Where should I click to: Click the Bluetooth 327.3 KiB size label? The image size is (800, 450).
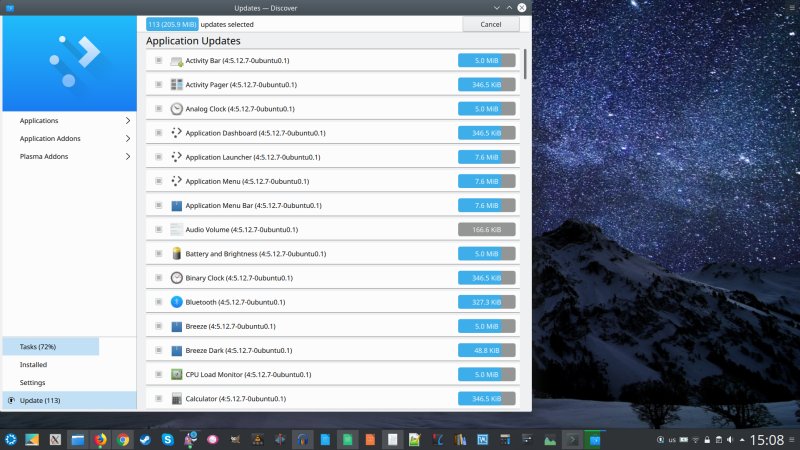[x=487, y=302]
